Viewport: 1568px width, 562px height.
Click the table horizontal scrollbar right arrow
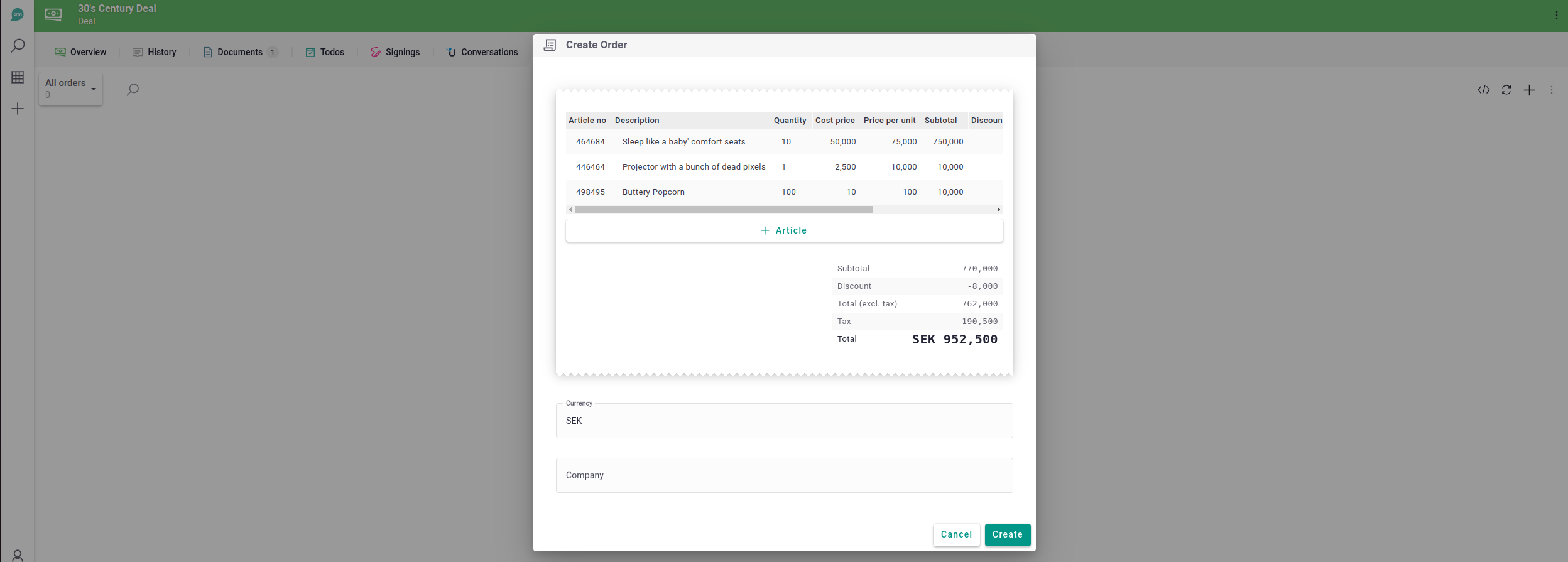(998, 210)
